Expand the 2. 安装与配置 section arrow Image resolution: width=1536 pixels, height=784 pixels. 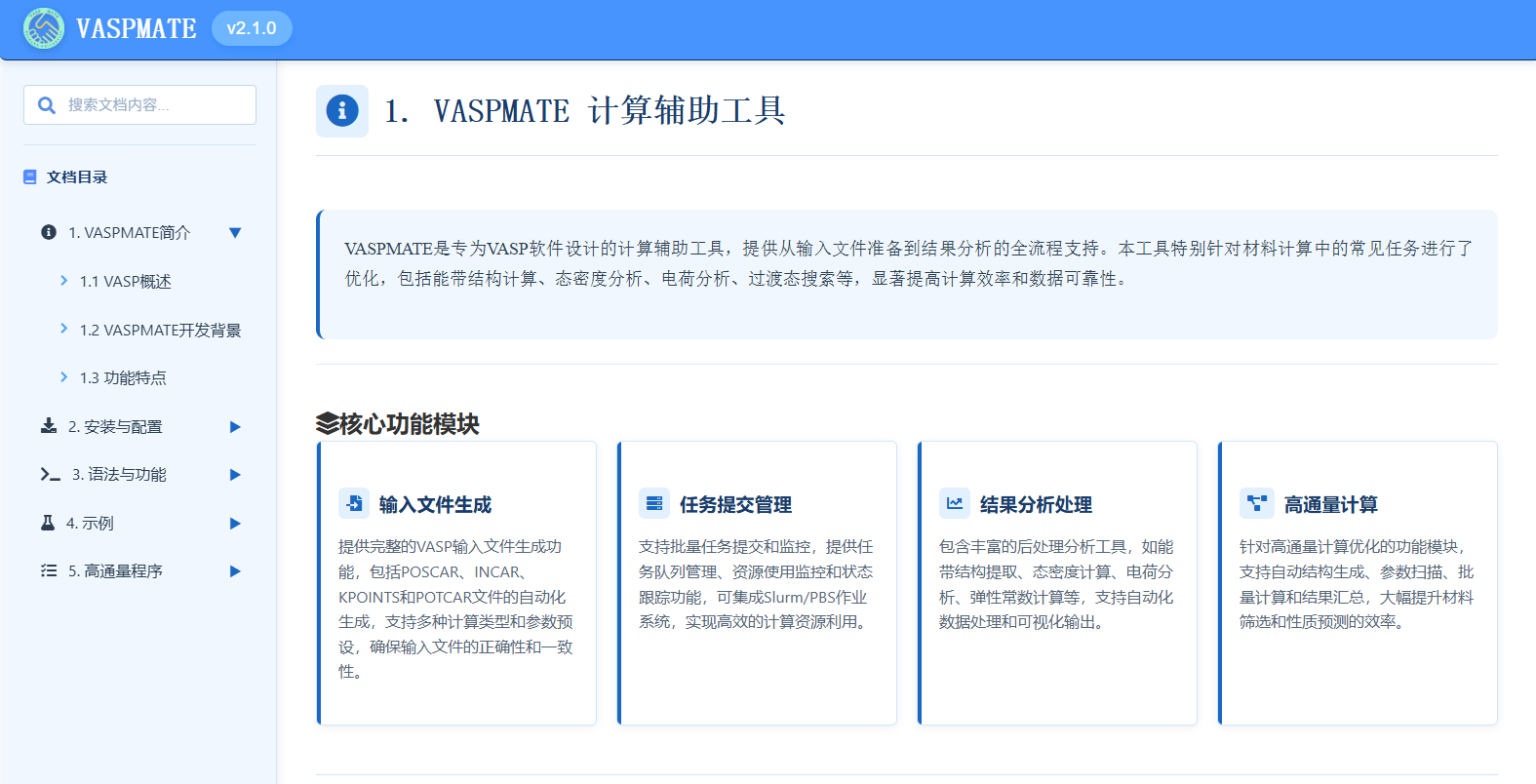(235, 427)
